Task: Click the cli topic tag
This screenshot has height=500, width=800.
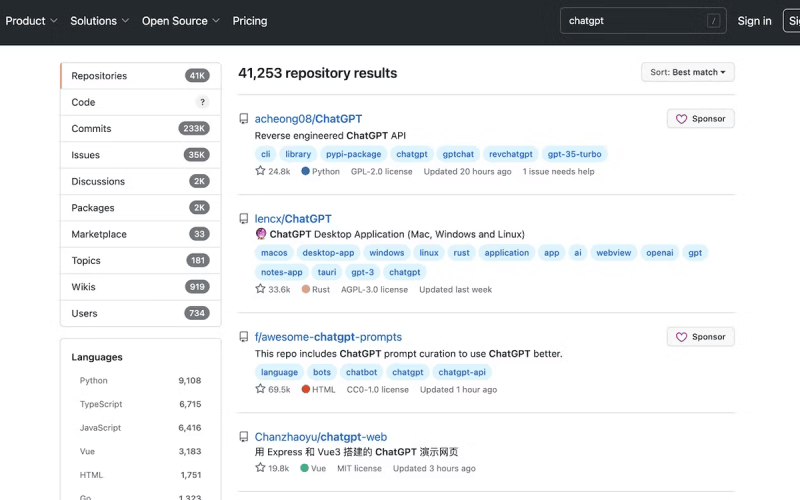Action: click(x=266, y=154)
